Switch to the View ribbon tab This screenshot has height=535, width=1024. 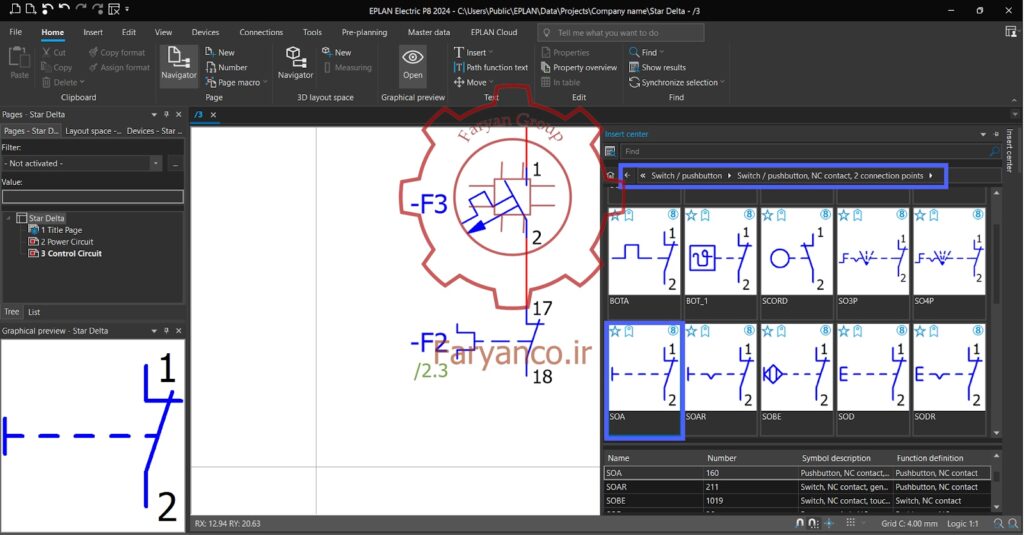pos(163,32)
